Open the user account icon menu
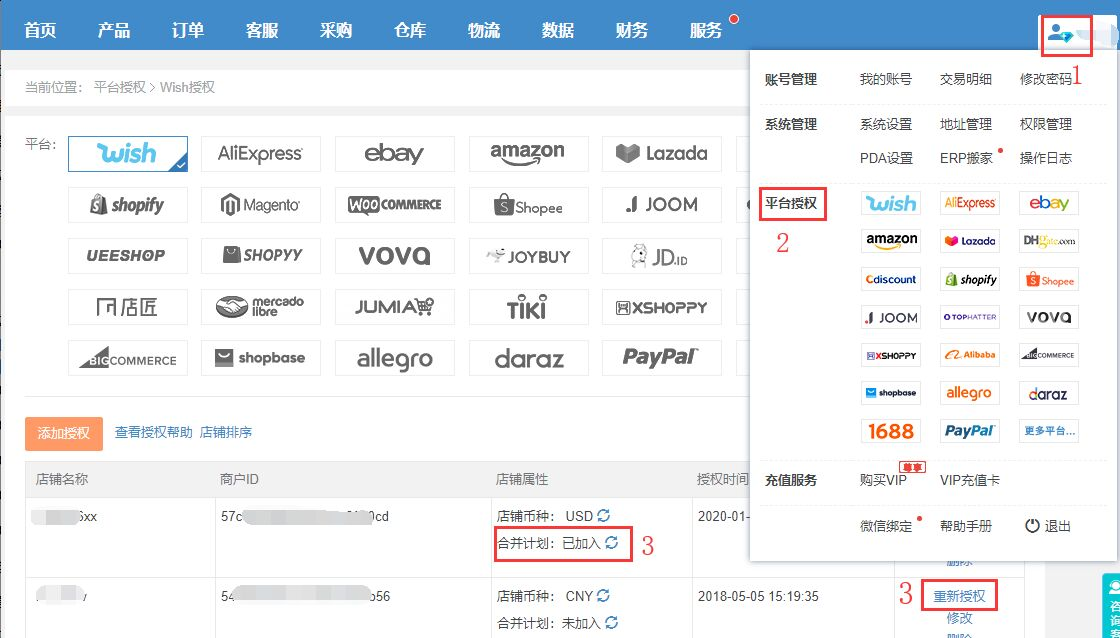 tap(1060, 34)
